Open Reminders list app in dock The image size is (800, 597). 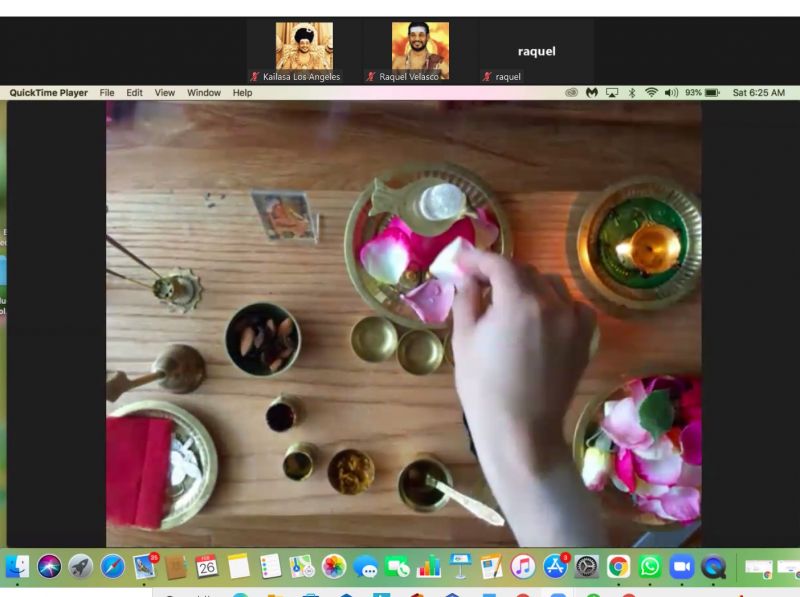(x=270, y=567)
